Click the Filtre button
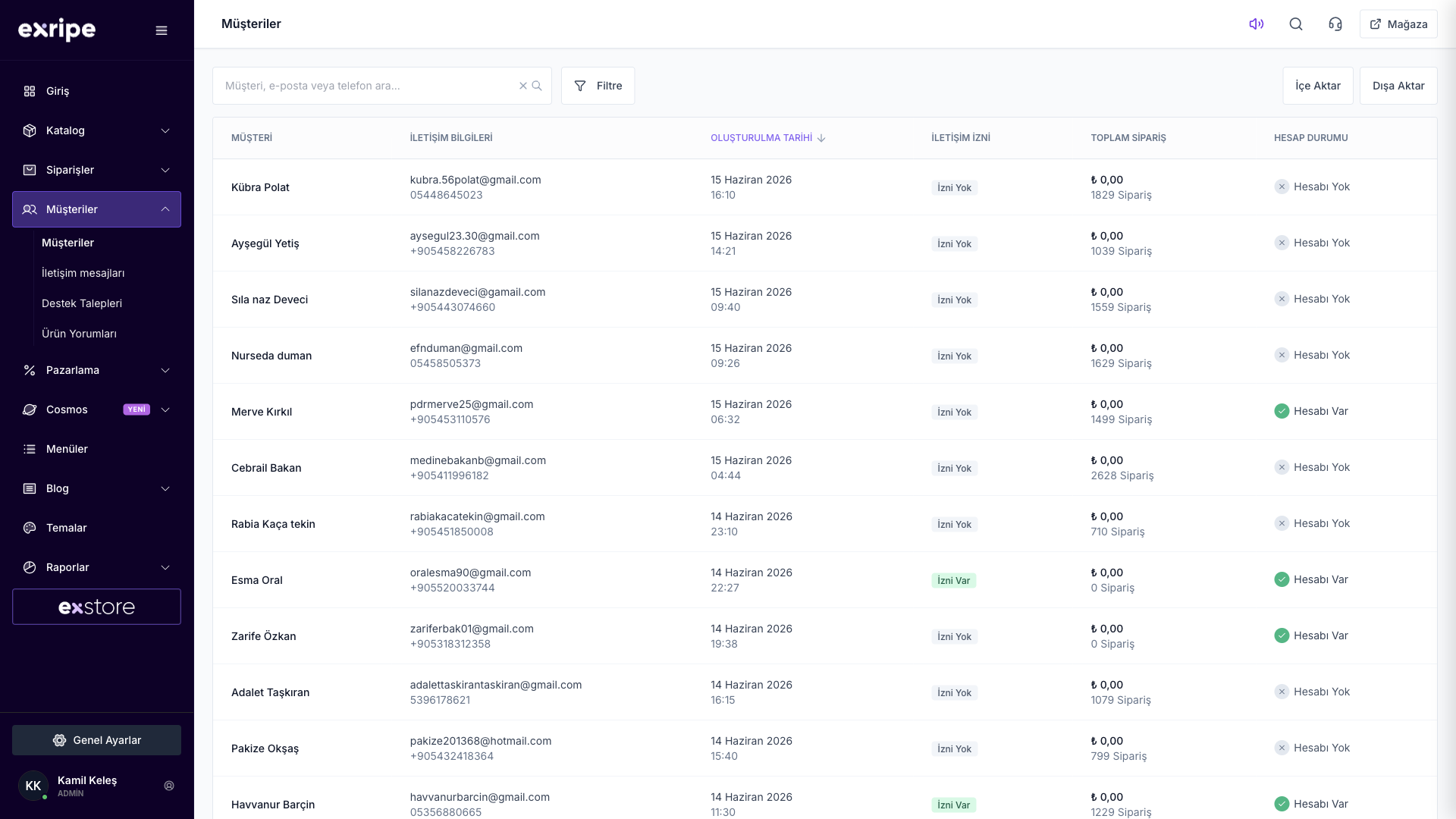Screen dimensions: 1456x819 pyautogui.click(x=598, y=86)
